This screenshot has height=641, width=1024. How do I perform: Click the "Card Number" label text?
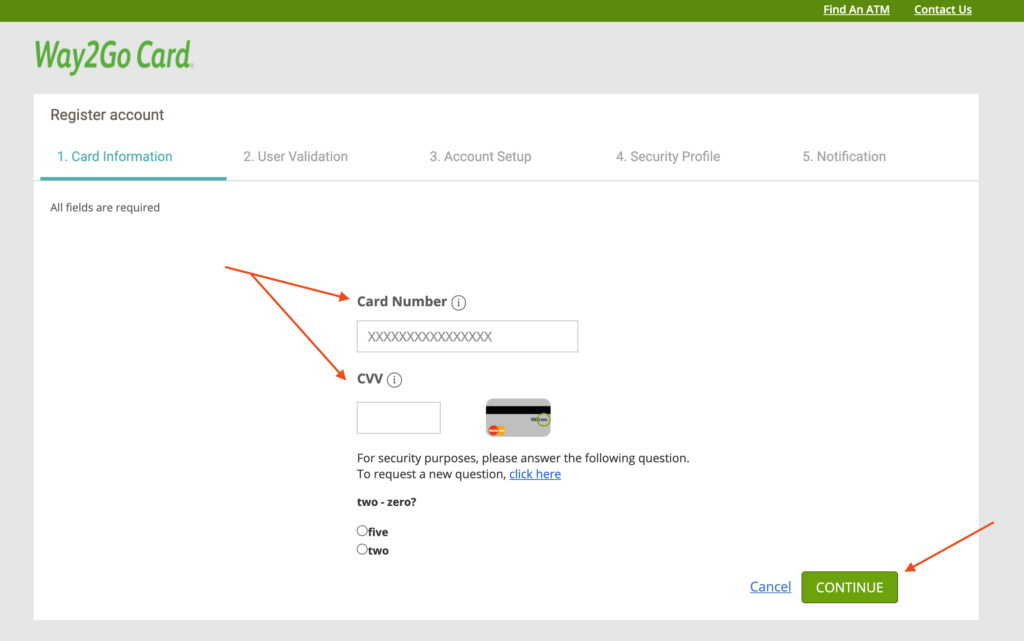[402, 302]
